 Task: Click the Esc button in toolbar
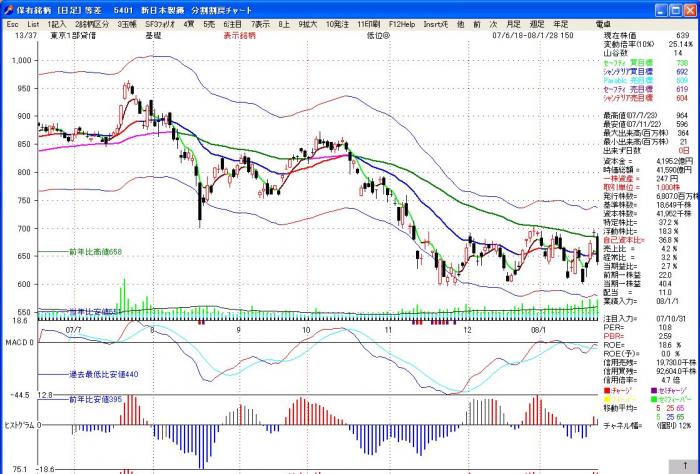[x=12, y=22]
